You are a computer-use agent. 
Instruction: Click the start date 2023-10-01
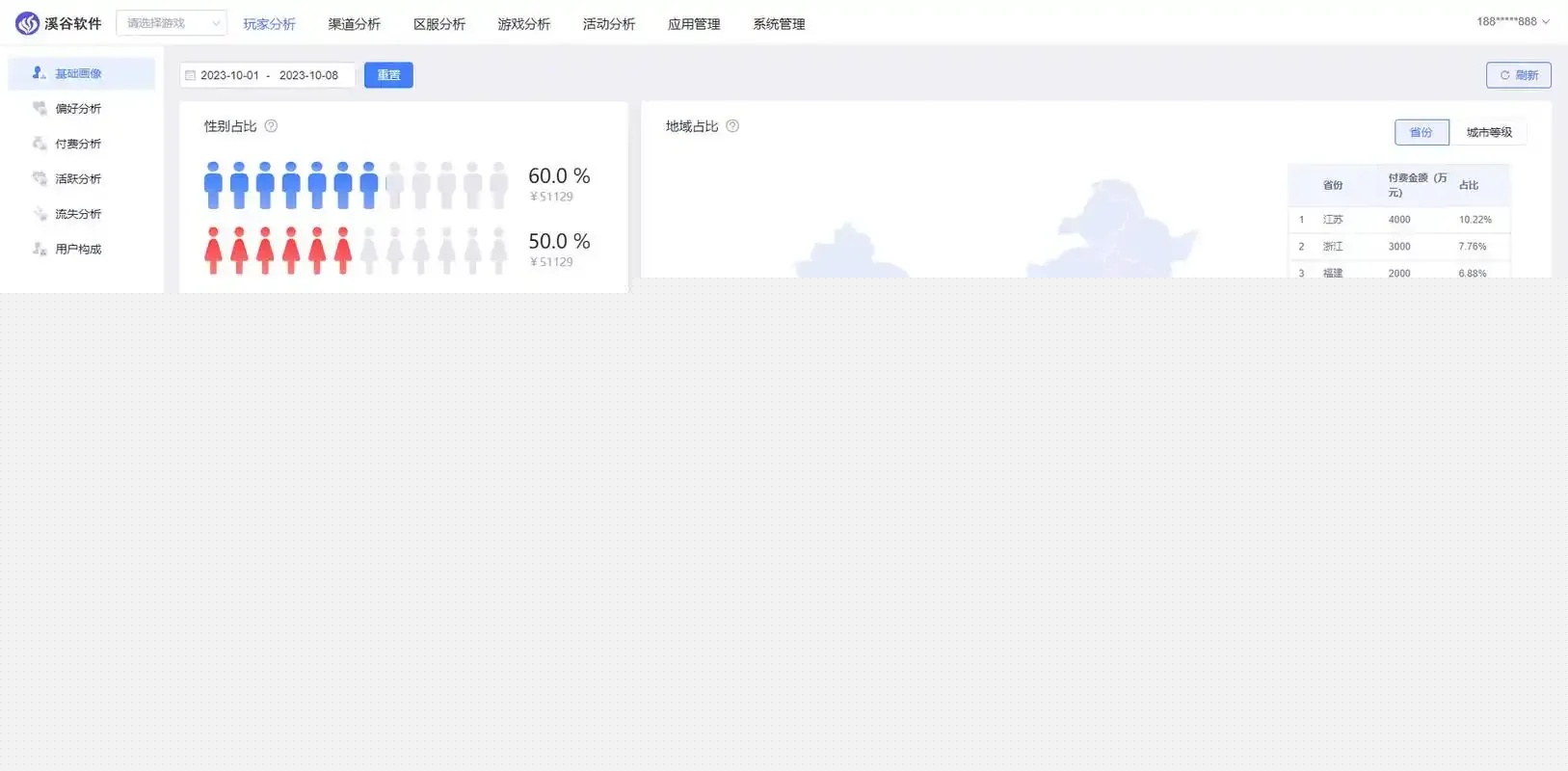pyautogui.click(x=229, y=75)
